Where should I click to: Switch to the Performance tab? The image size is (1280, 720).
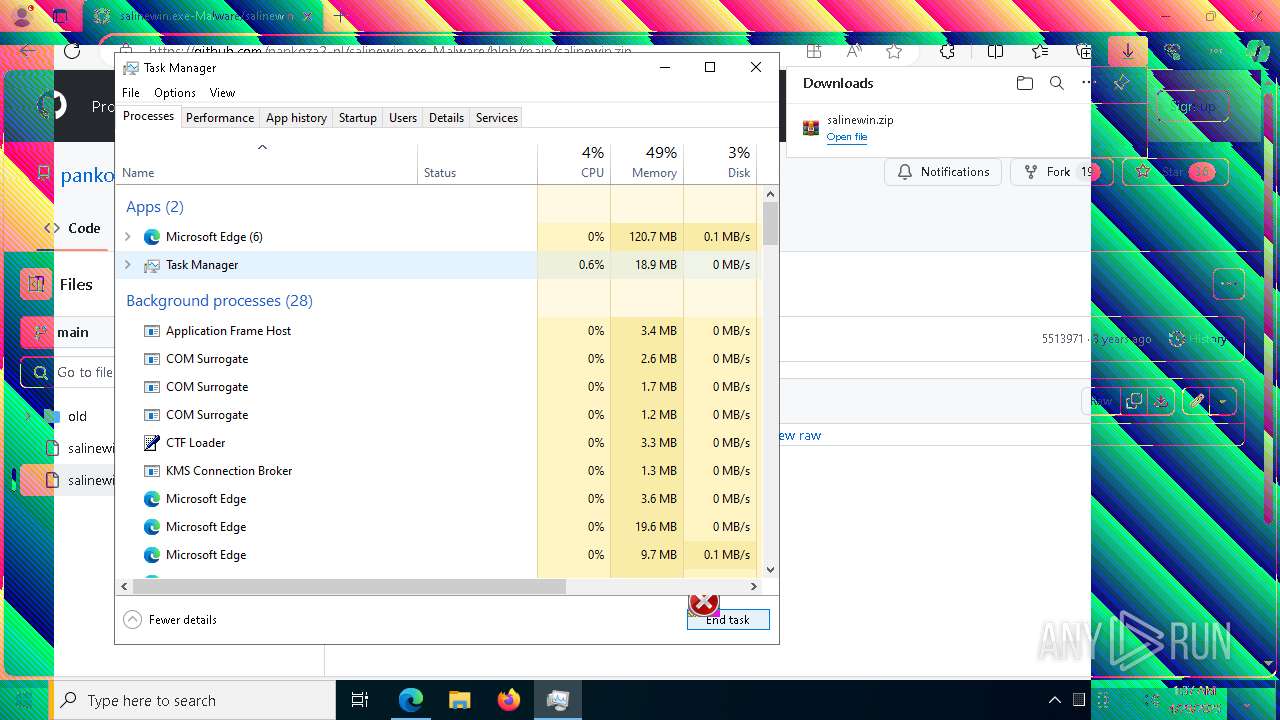[220, 117]
